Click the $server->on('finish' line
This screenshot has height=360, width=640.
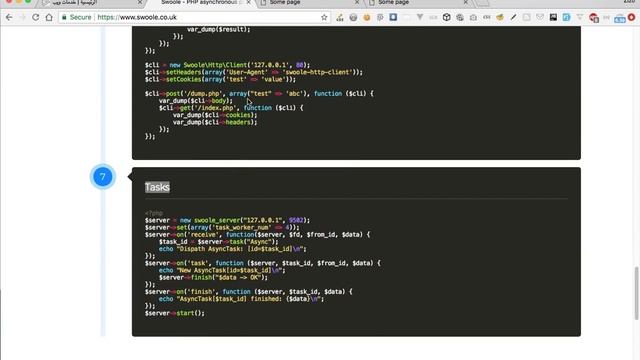point(249,291)
